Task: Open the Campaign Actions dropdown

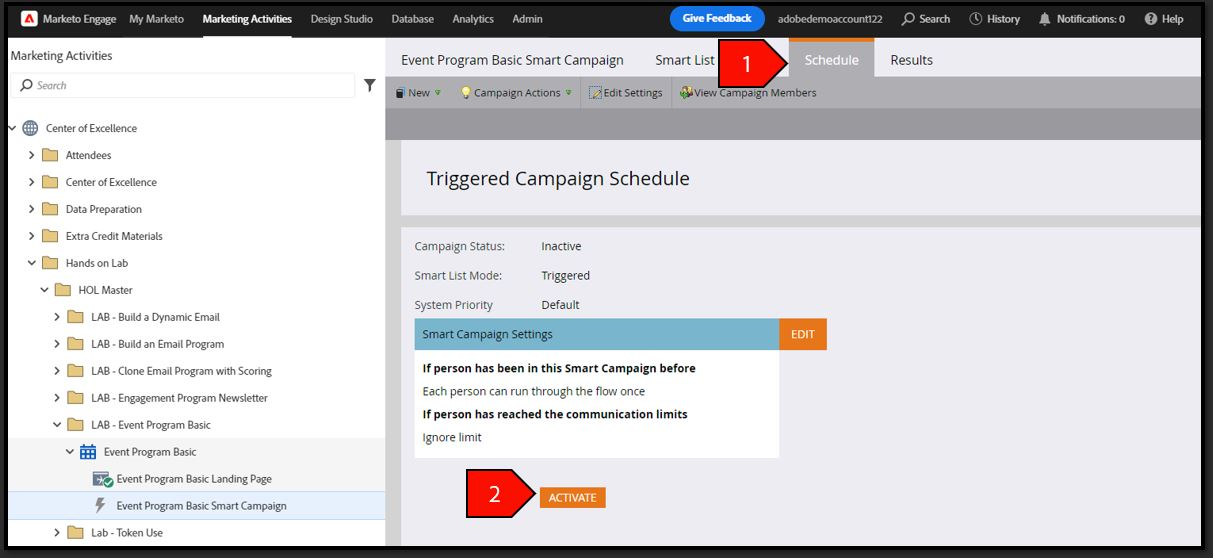Action: [x=516, y=93]
